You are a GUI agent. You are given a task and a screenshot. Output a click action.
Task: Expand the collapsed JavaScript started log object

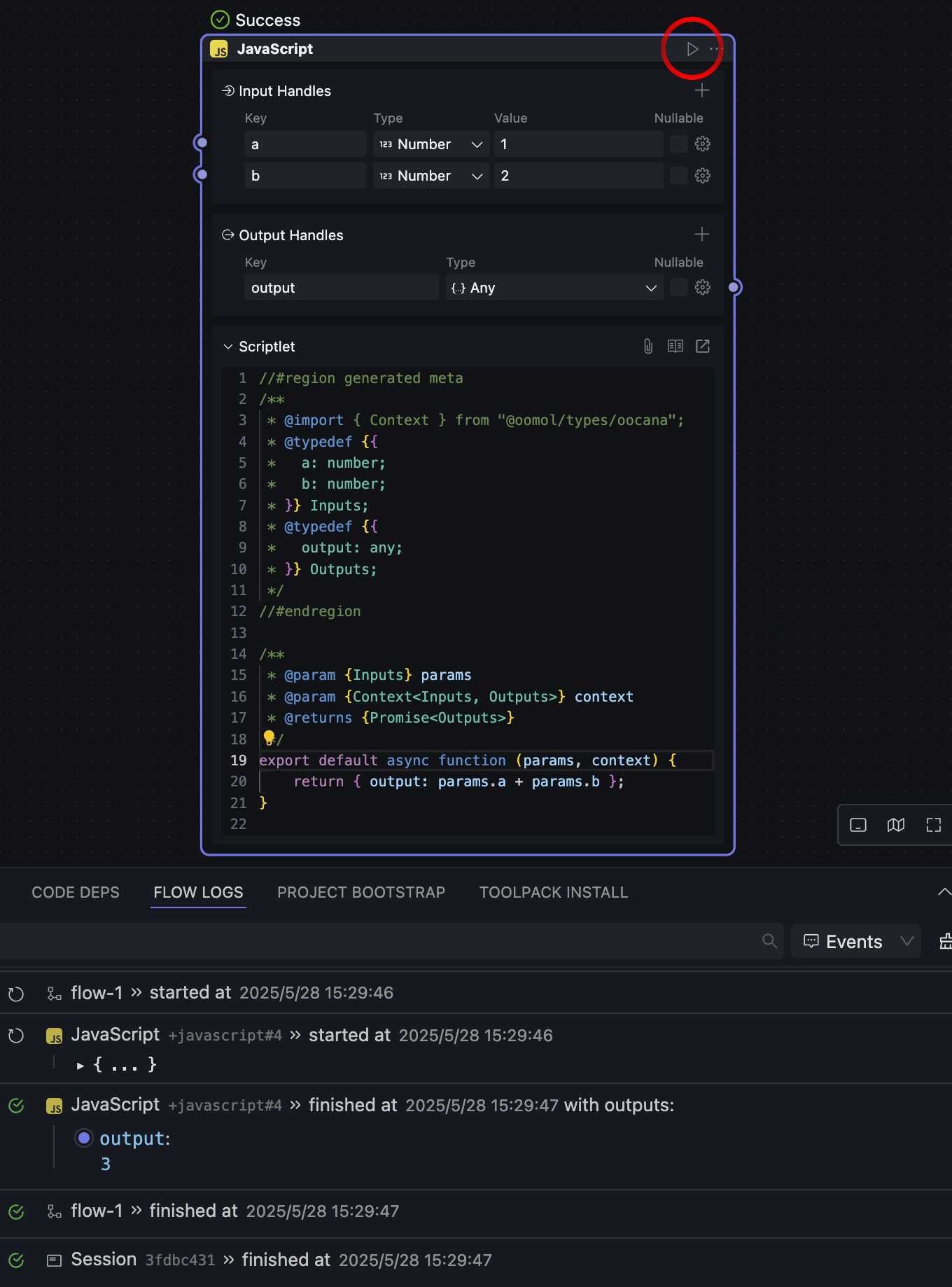[80, 1066]
